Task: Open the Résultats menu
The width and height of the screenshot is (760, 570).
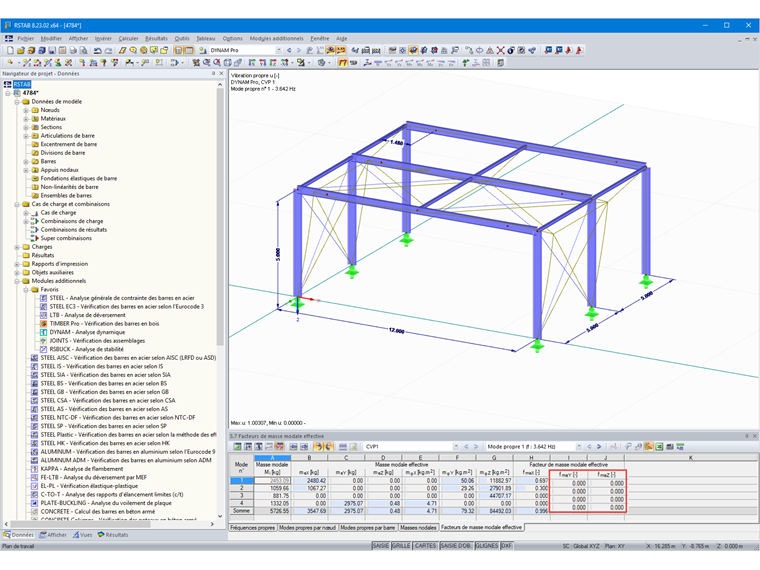Action: coord(156,38)
